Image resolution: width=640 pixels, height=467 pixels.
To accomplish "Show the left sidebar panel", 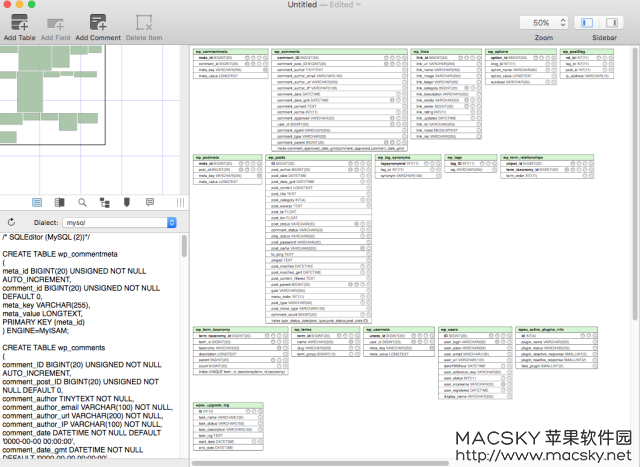I will (x=587, y=23).
